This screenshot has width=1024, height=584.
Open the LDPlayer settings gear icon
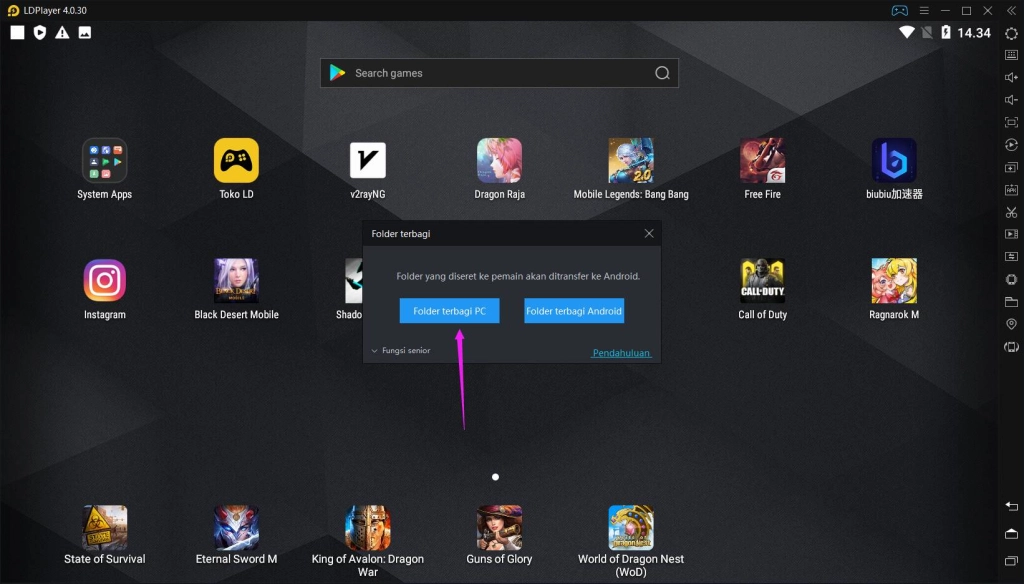[1011, 33]
